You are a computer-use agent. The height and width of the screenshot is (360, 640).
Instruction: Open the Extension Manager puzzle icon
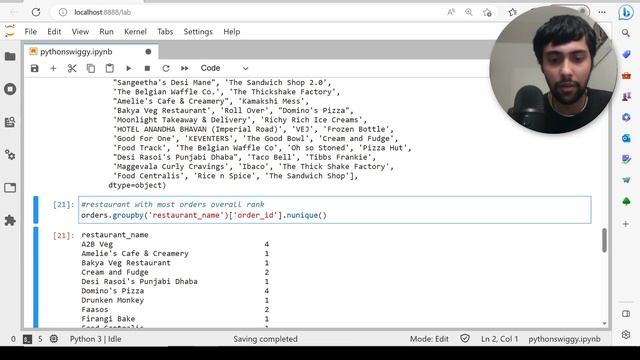click(10, 220)
